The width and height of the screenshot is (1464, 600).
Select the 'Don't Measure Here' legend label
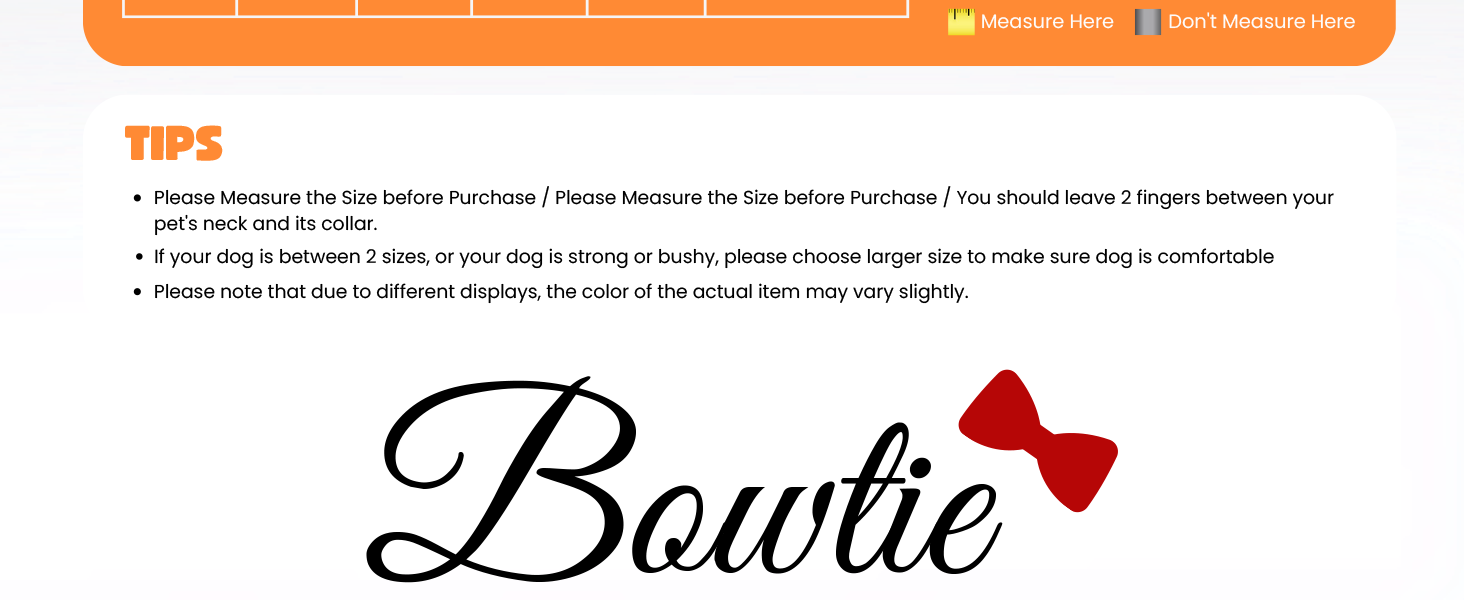coord(1261,22)
